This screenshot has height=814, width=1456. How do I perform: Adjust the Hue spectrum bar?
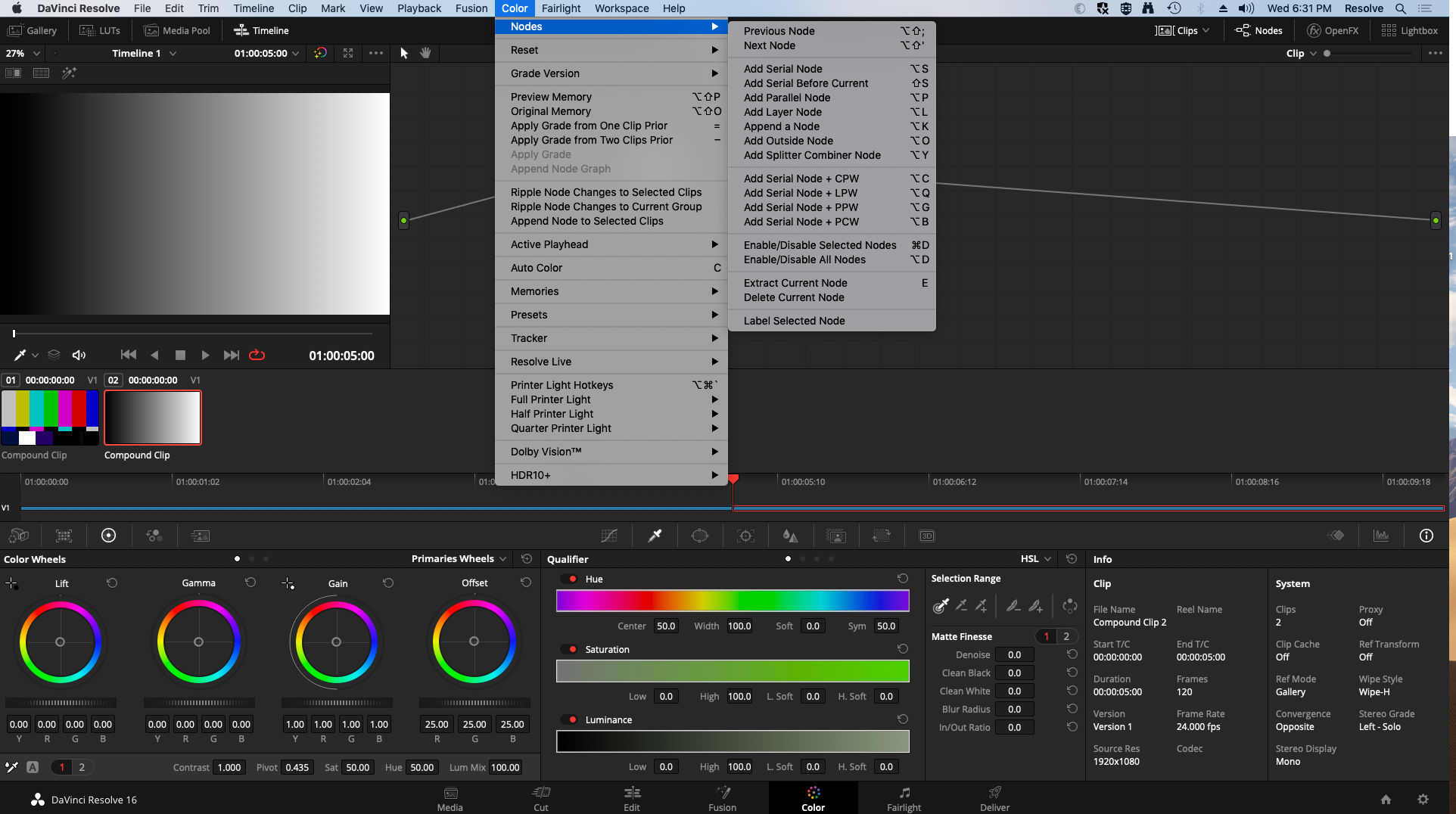coord(733,601)
